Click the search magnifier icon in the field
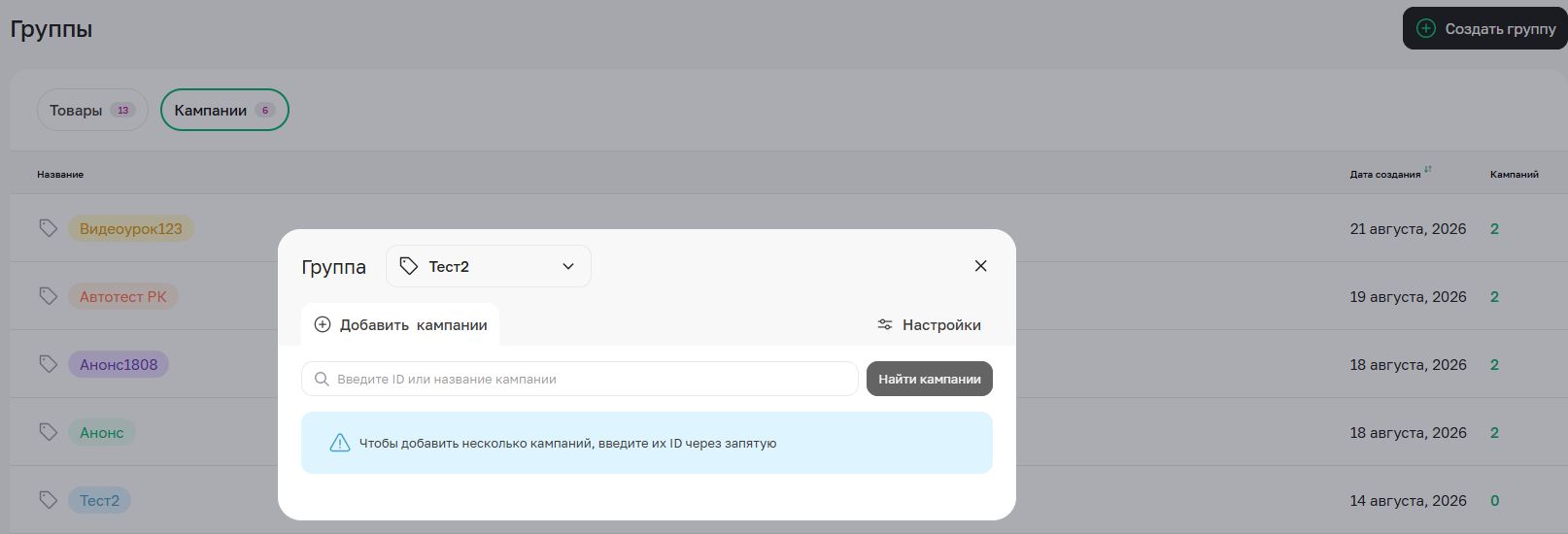The image size is (1568, 534). coord(322,379)
